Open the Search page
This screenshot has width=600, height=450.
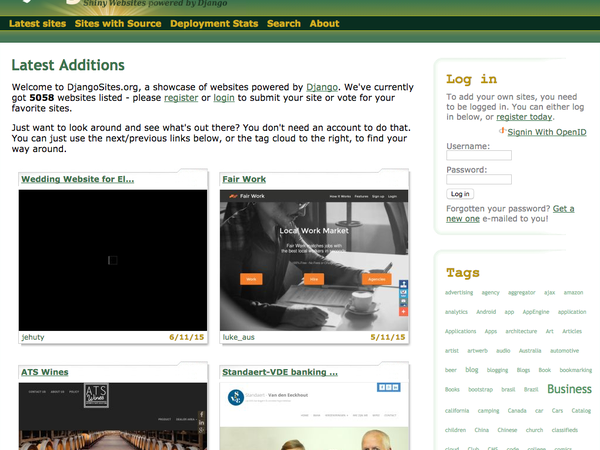[x=284, y=24]
